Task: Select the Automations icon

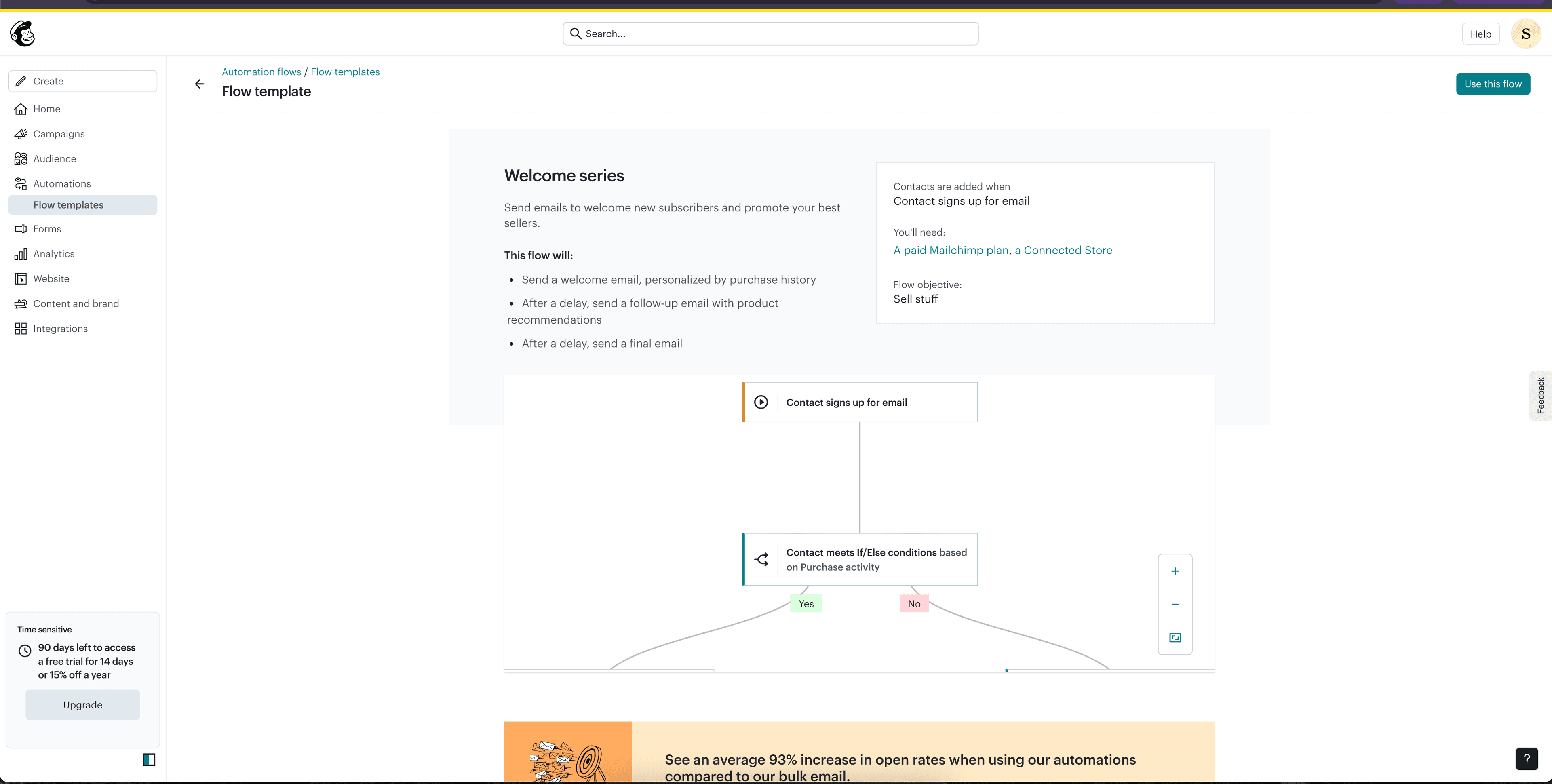Action: pyautogui.click(x=21, y=183)
